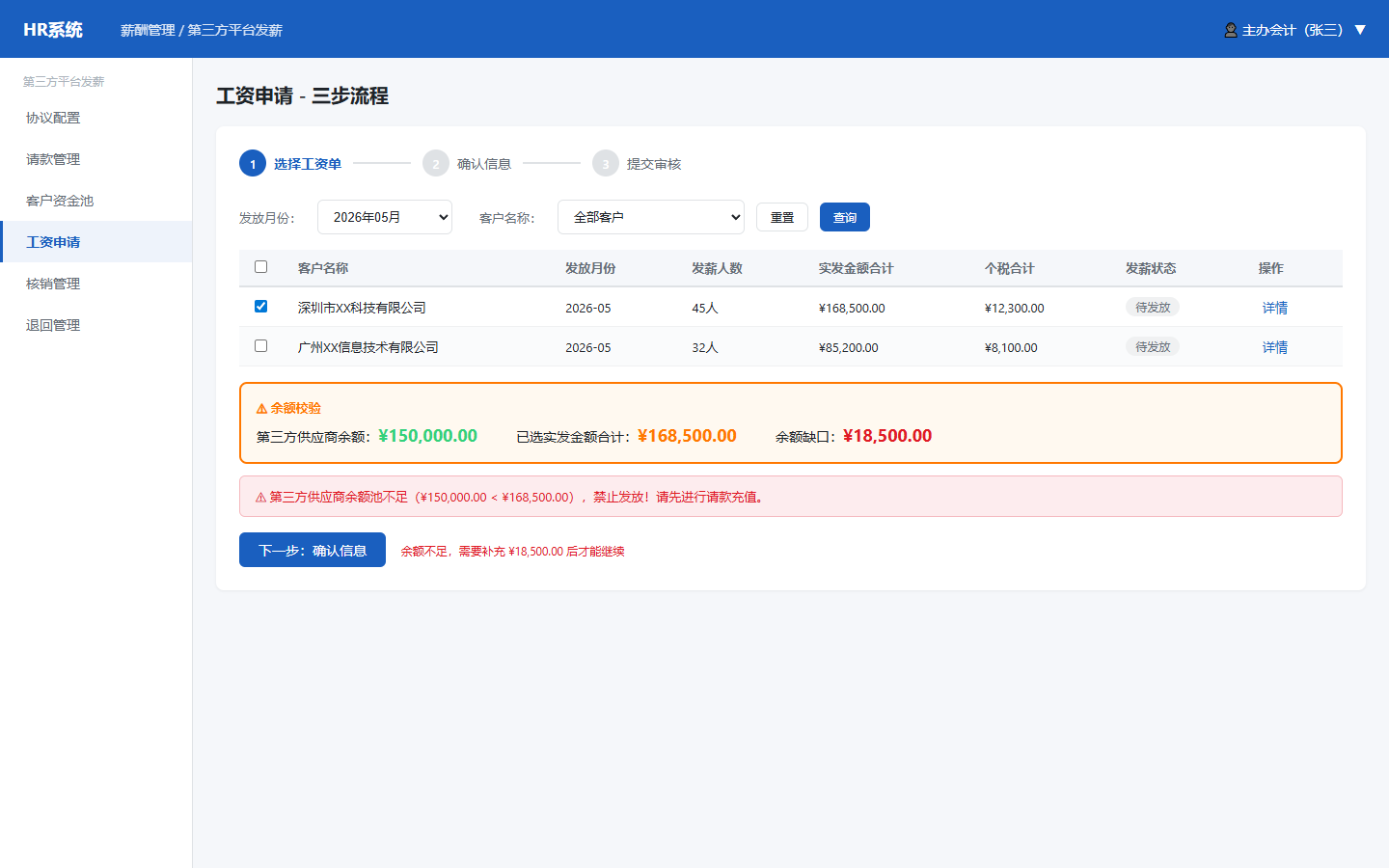Click the 待发放 status badge for 广州XX信息技术有限公司
The image size is (1389, 868).
tap(1153, 347)
